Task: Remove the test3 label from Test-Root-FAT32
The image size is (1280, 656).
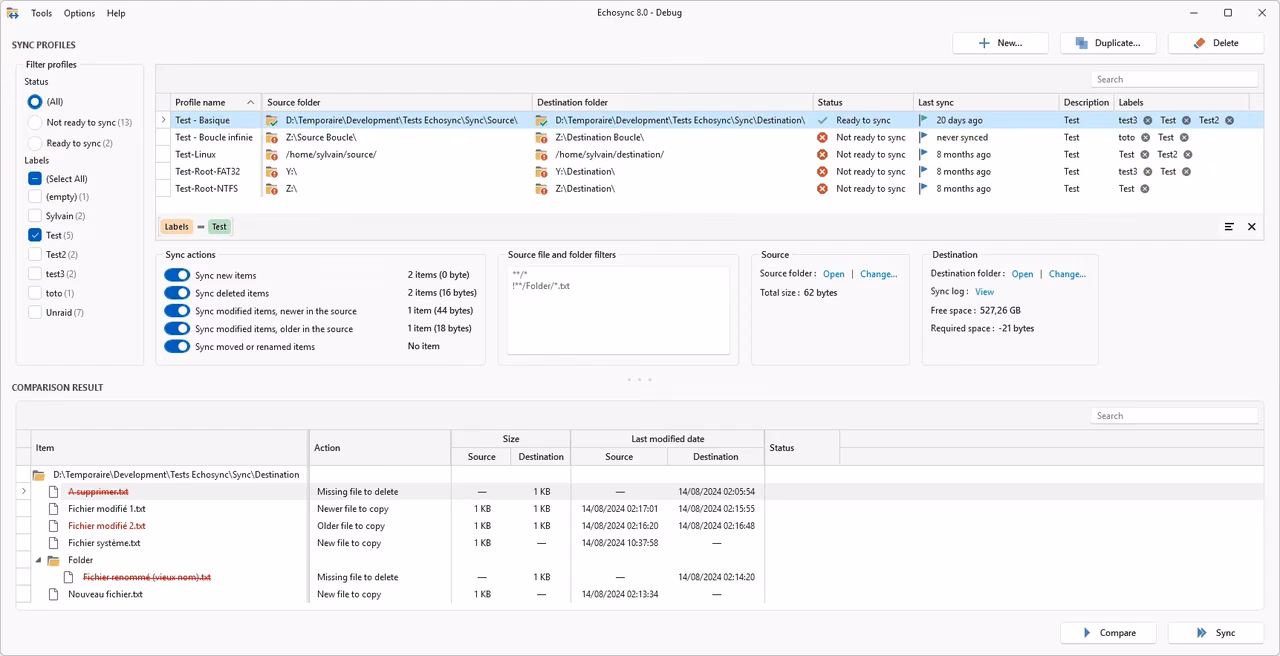Action: click(x=1146, y=171)
